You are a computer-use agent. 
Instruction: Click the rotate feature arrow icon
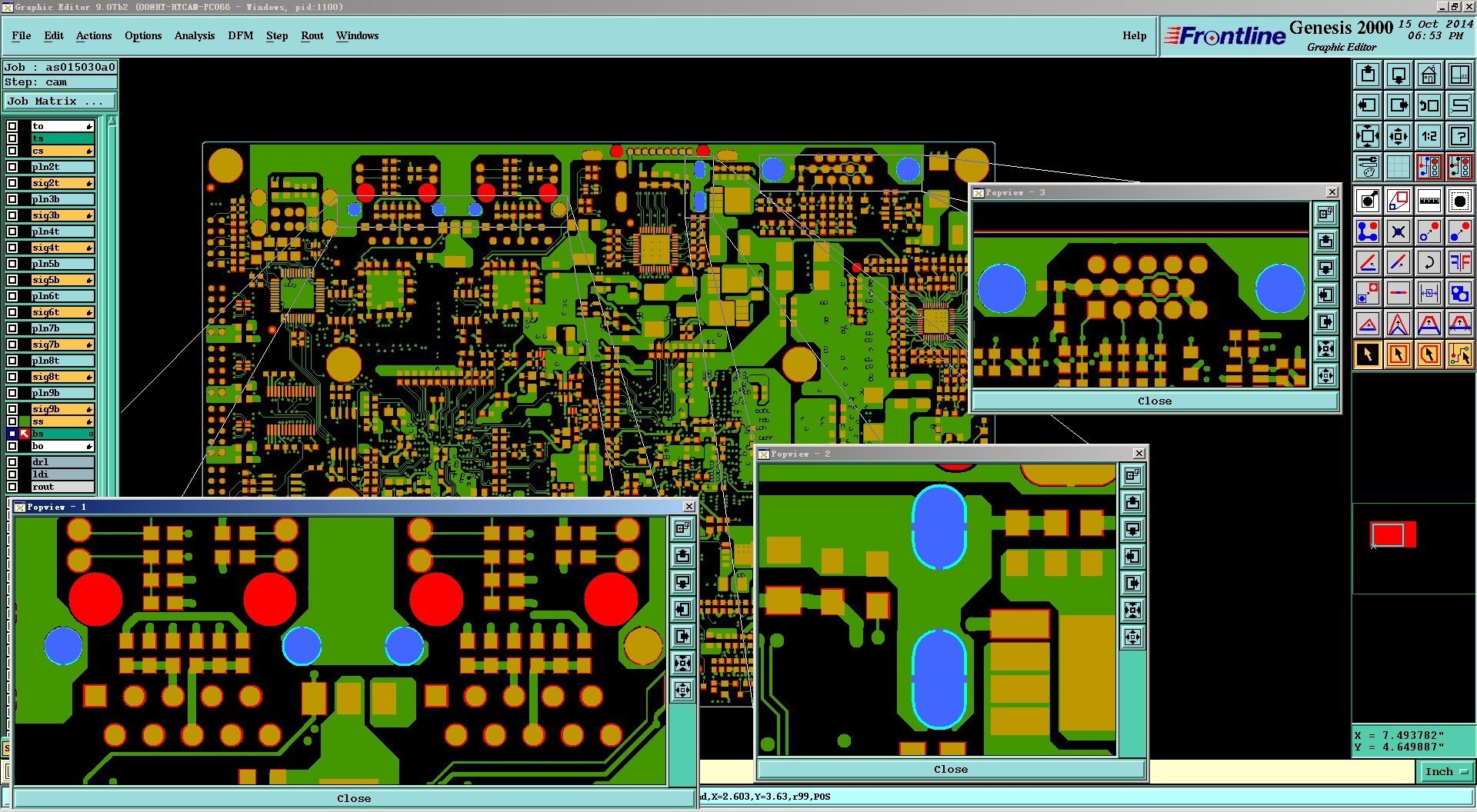point(1429,262)
